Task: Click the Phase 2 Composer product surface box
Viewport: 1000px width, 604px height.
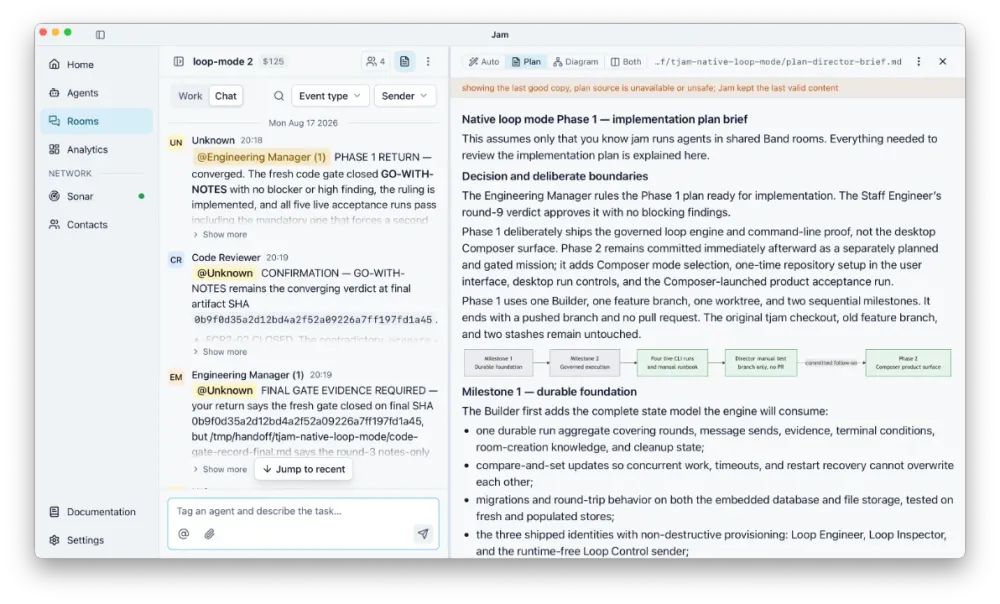Action: [908, 363]
